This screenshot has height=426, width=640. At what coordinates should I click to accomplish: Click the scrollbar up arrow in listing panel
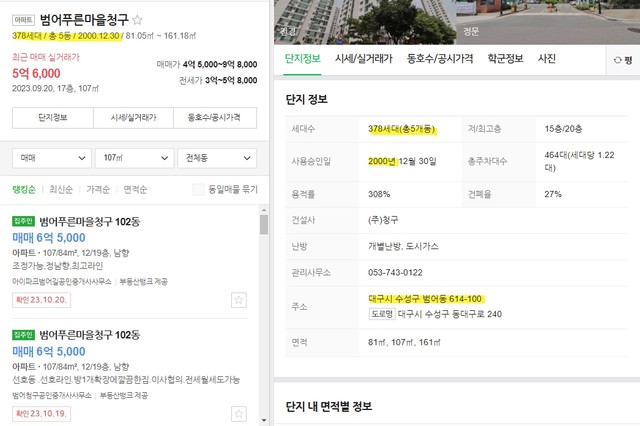264,210
